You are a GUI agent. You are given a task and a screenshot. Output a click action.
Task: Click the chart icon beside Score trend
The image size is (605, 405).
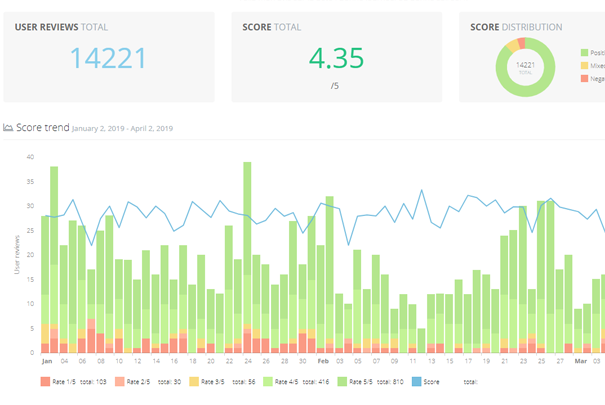pos(8,127)
